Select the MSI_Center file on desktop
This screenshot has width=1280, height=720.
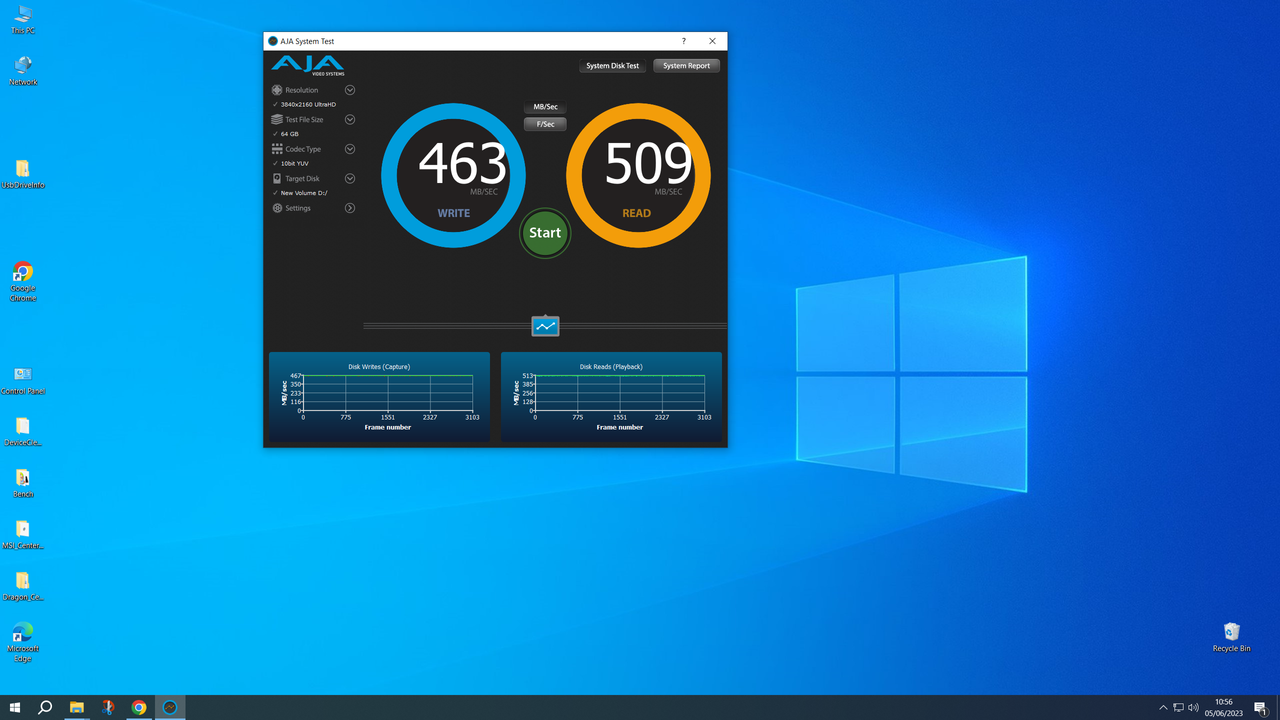click(x=23, y=535)
